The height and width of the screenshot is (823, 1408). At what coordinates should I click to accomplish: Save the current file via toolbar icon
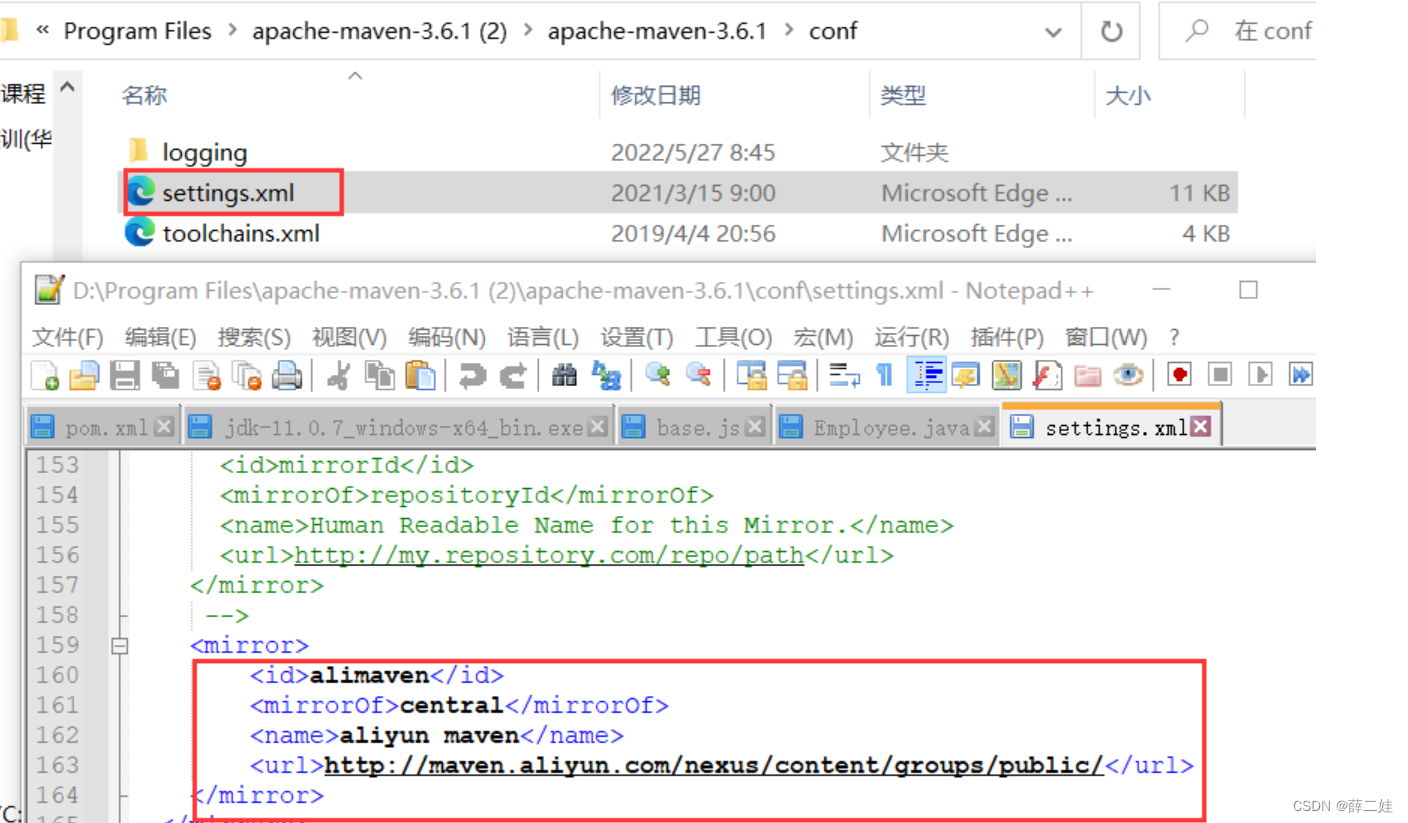125,376
